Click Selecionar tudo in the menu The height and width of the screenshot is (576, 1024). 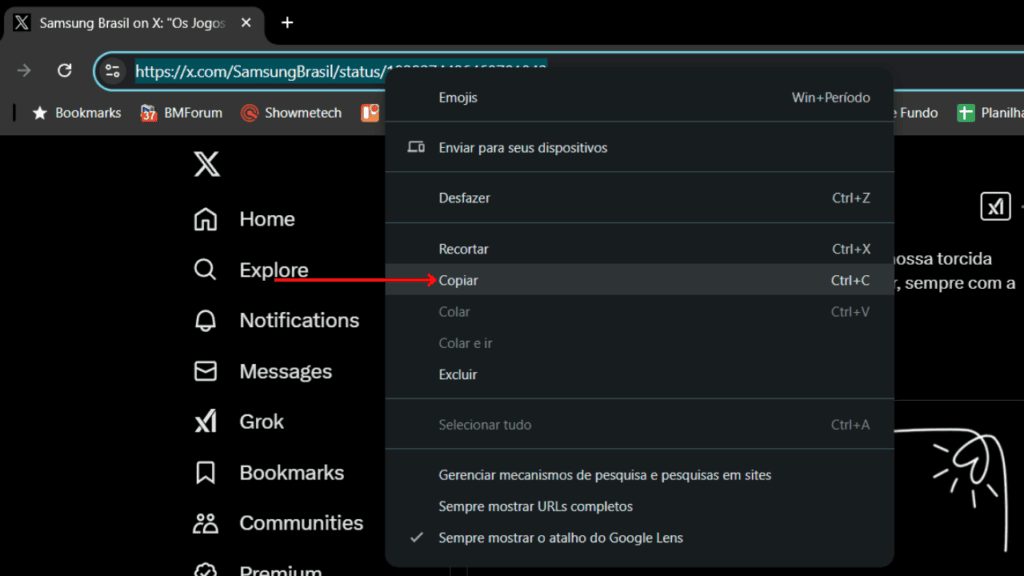click(x=485, y=424)
